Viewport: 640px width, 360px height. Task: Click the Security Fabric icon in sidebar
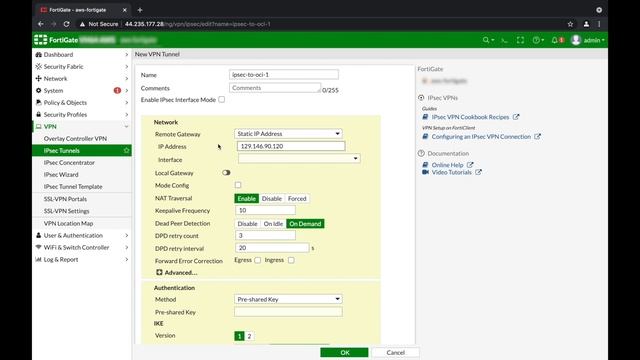[x=38, y=67]
